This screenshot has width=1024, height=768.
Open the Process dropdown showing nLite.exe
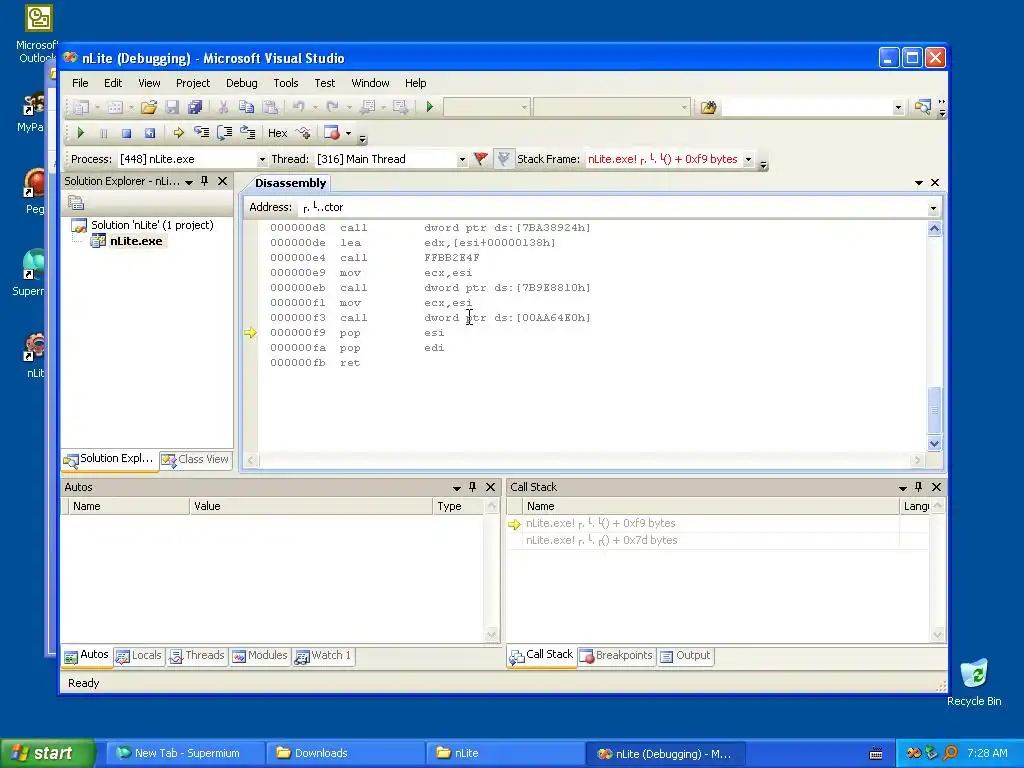click(262, 159)
